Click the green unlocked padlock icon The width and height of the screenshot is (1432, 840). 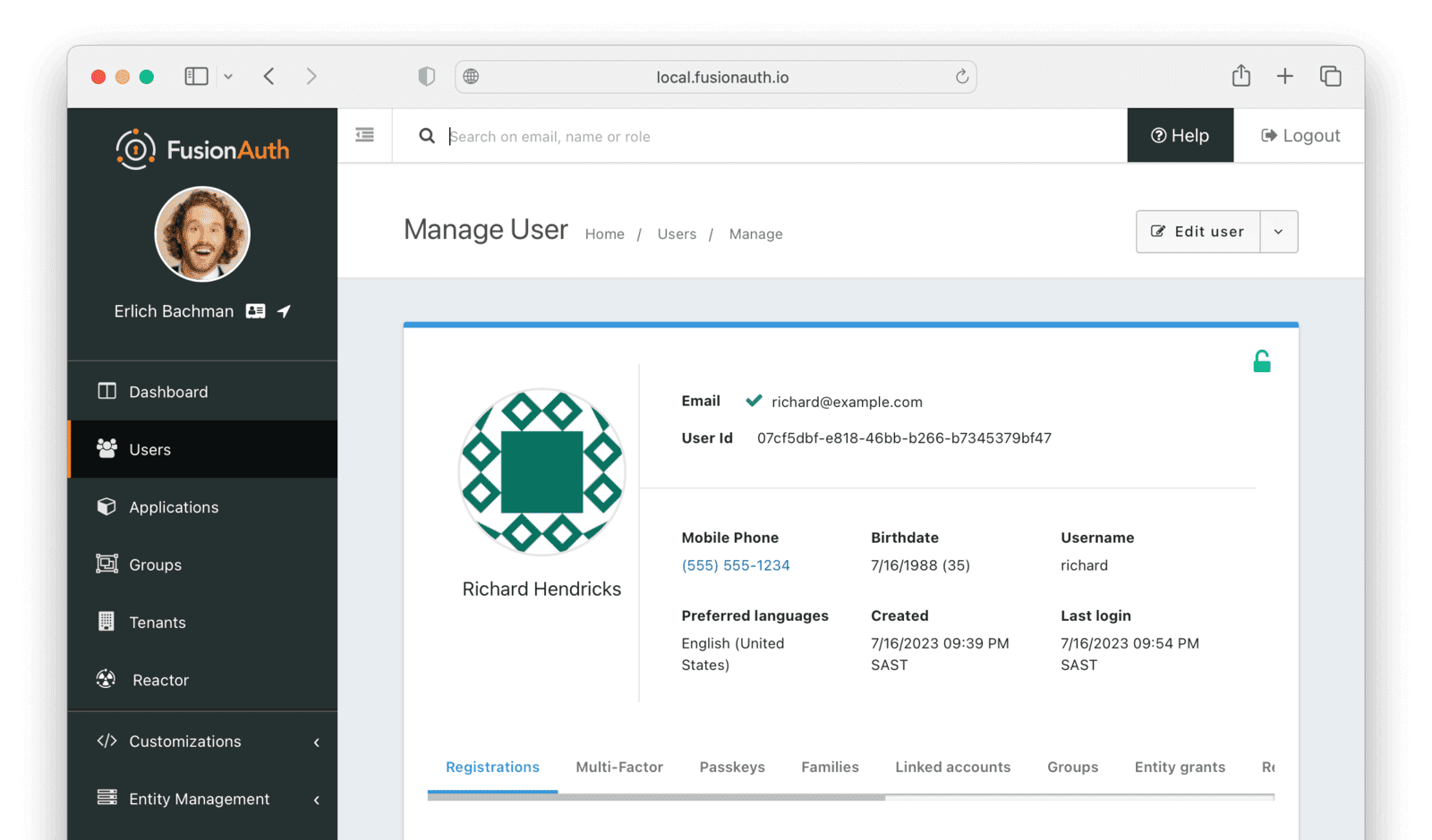[1262, 361]
